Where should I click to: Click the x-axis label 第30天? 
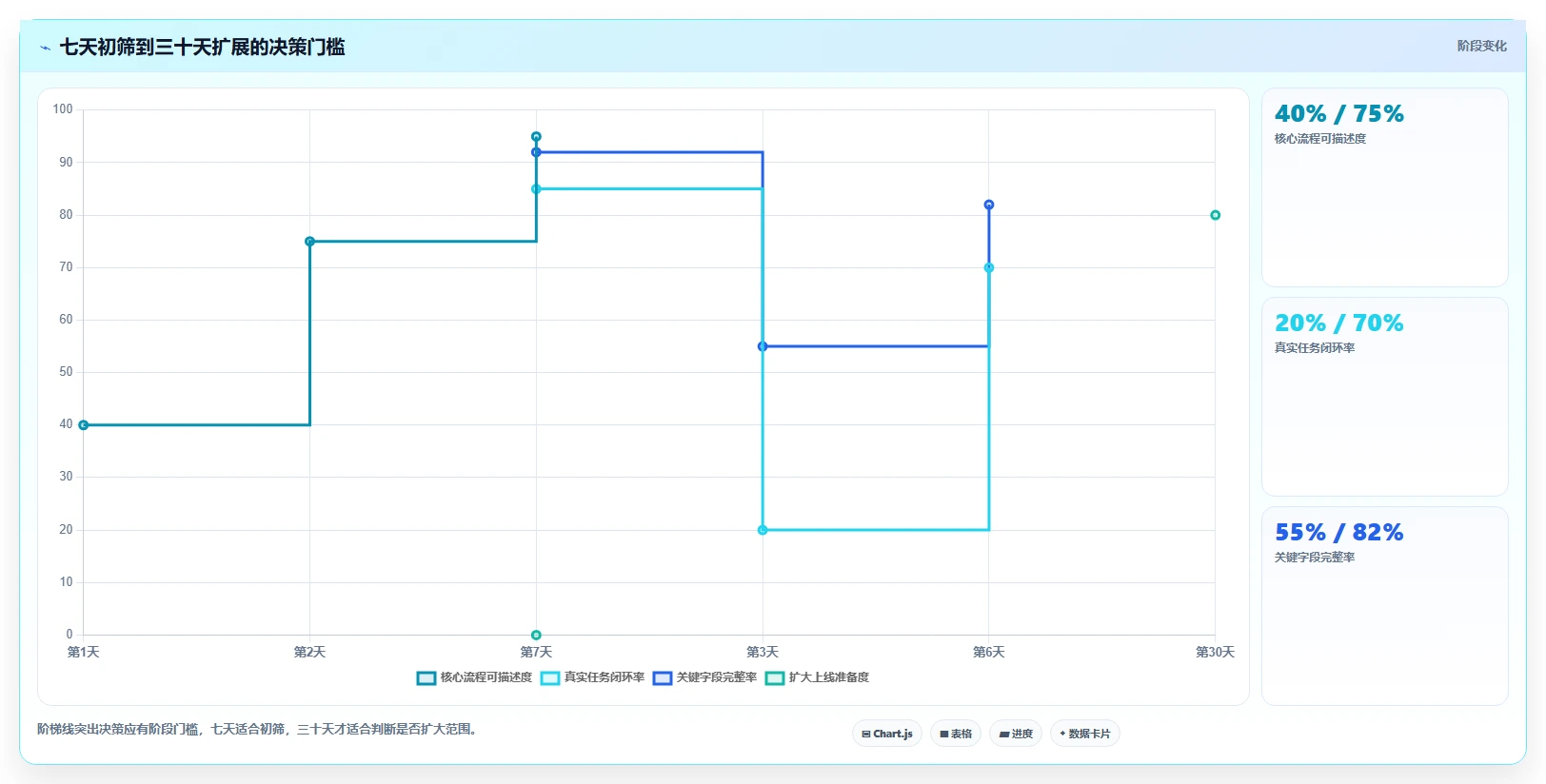point(1216,652)
